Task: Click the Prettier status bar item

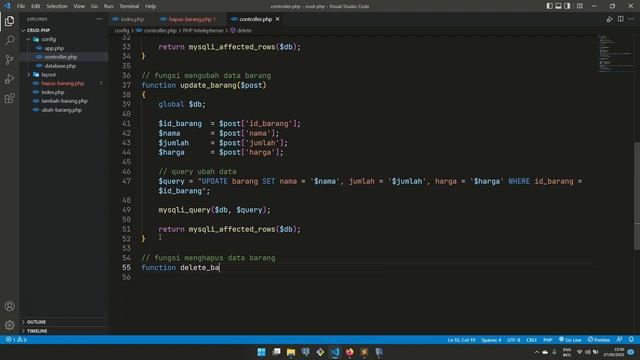Action: click(599, 340)
